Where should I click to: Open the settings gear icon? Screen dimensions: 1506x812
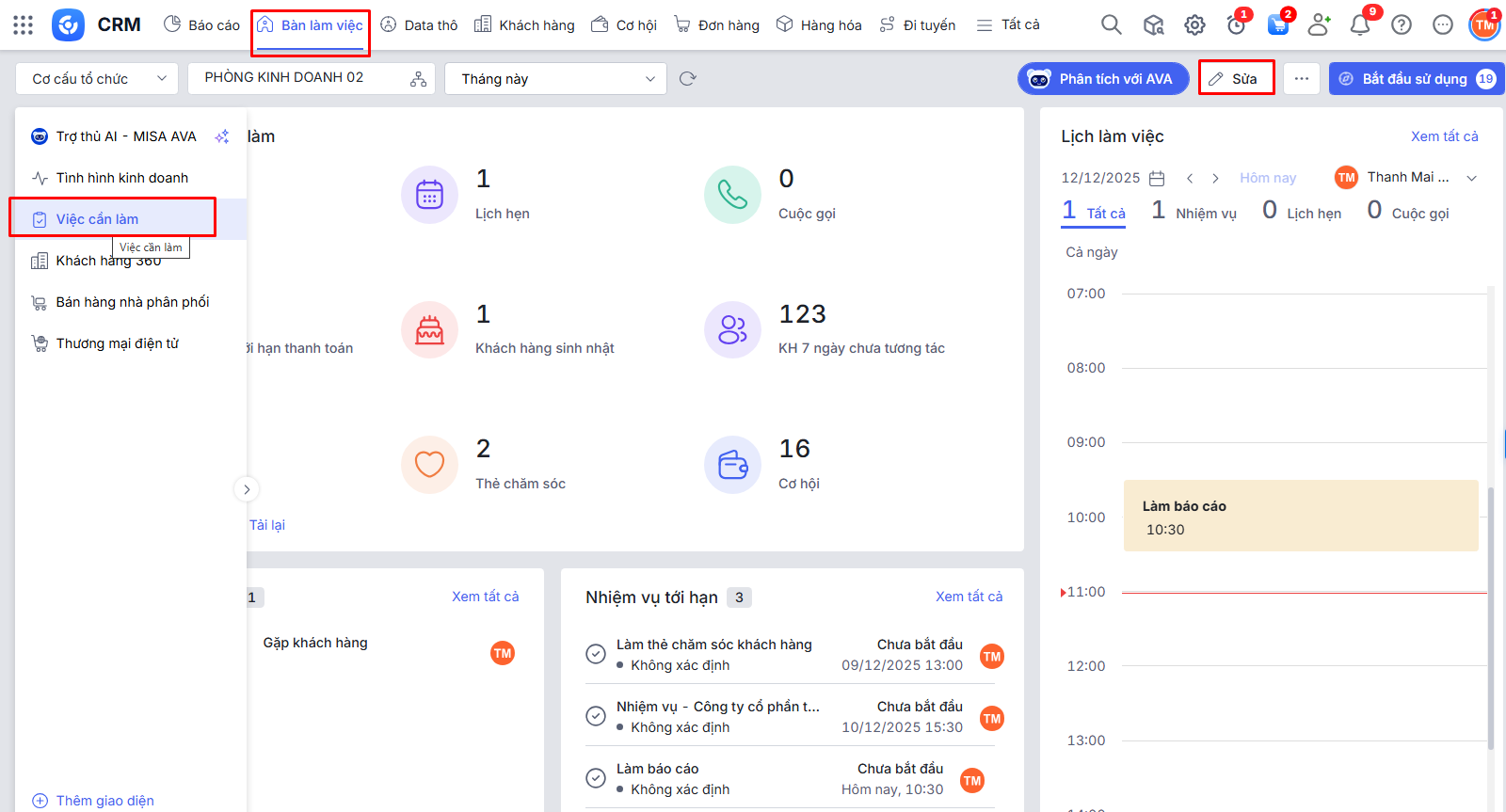tap(1194, 25)
